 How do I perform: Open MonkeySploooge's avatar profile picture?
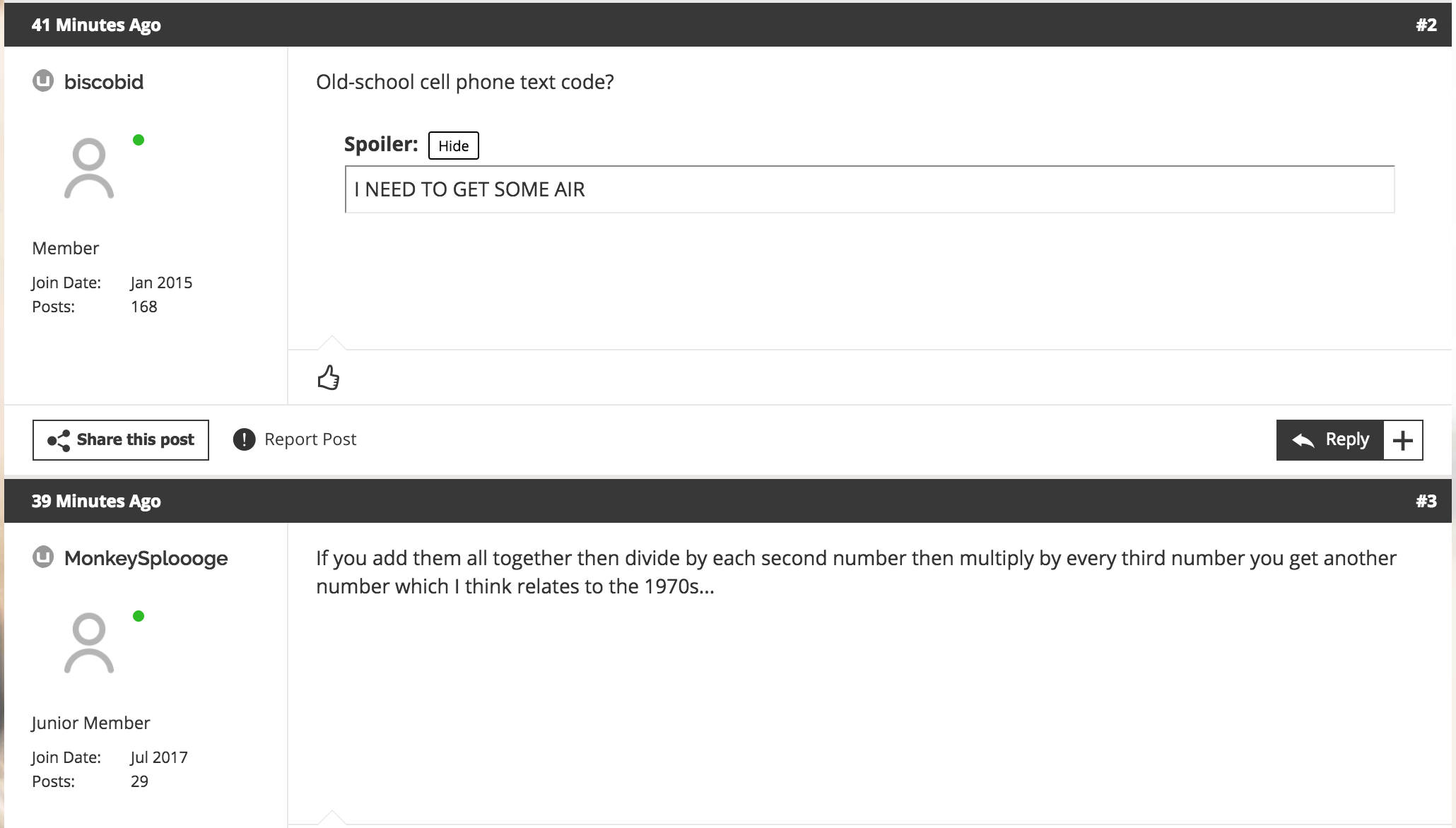tap(89, 644)
